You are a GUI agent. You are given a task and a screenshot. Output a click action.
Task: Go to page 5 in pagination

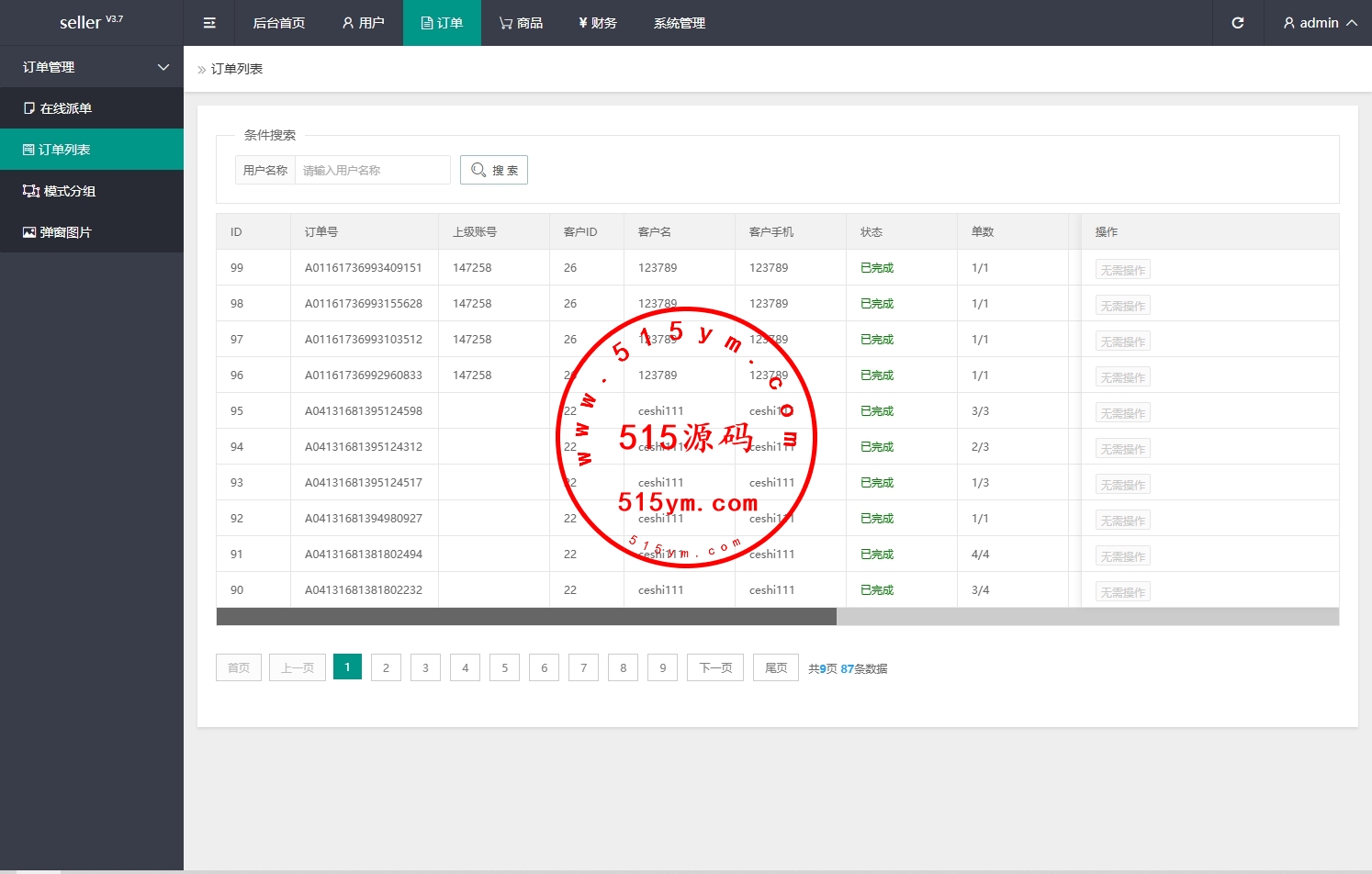504,667
